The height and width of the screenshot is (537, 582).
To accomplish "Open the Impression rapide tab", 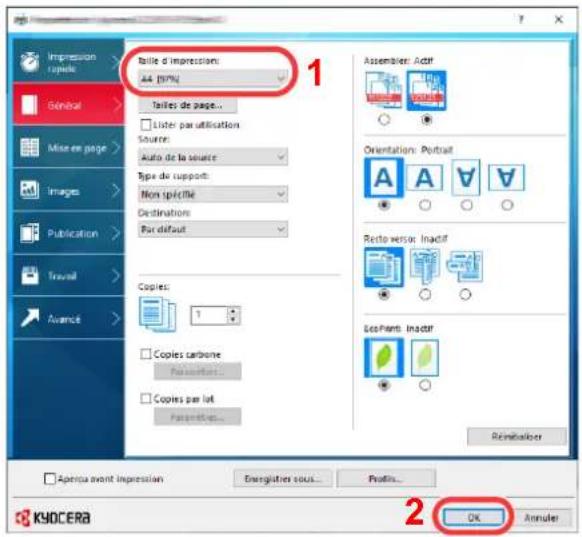I will (69, 61).
